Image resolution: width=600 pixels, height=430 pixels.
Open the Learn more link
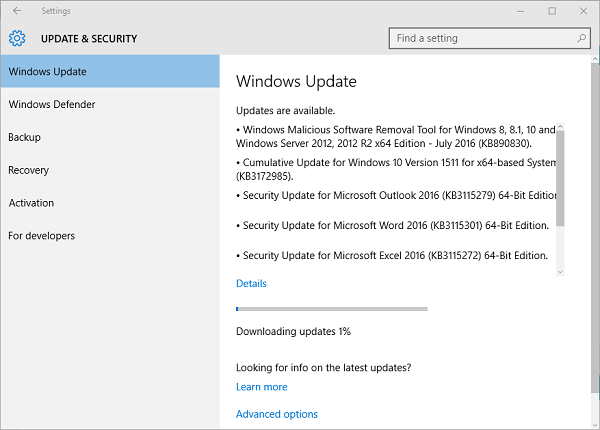point(261,387)
